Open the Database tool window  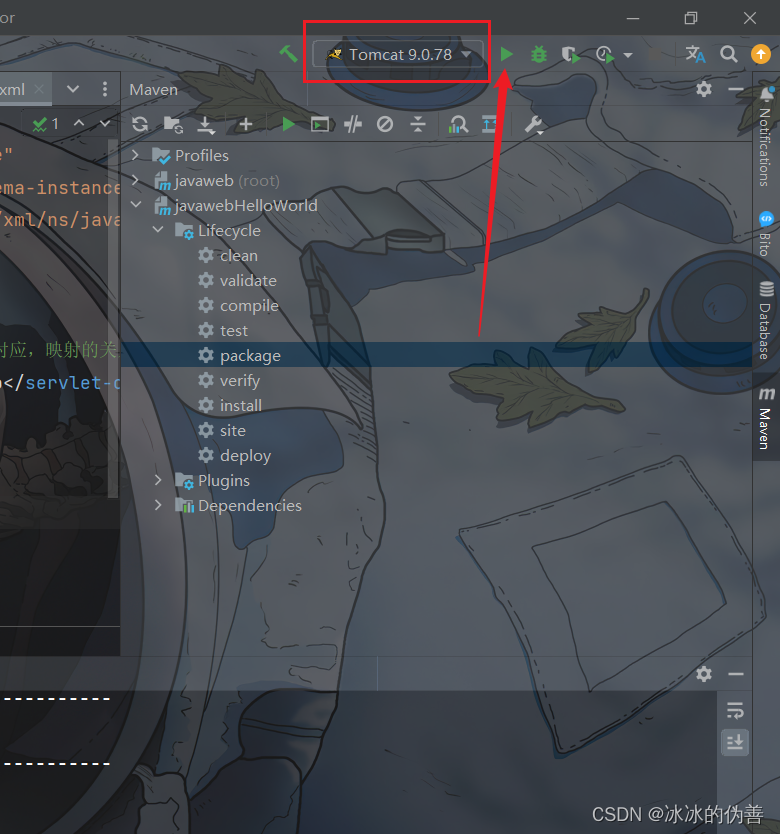766,321
